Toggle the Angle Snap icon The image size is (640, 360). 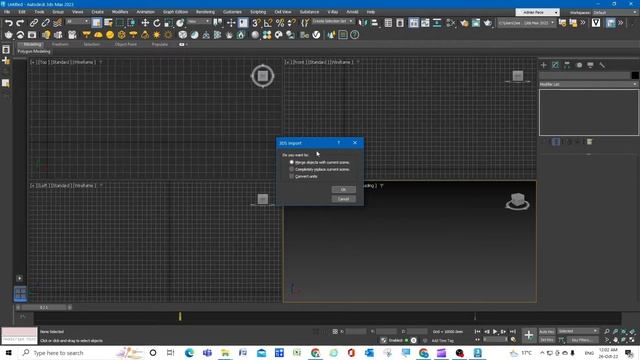(268, 23)
